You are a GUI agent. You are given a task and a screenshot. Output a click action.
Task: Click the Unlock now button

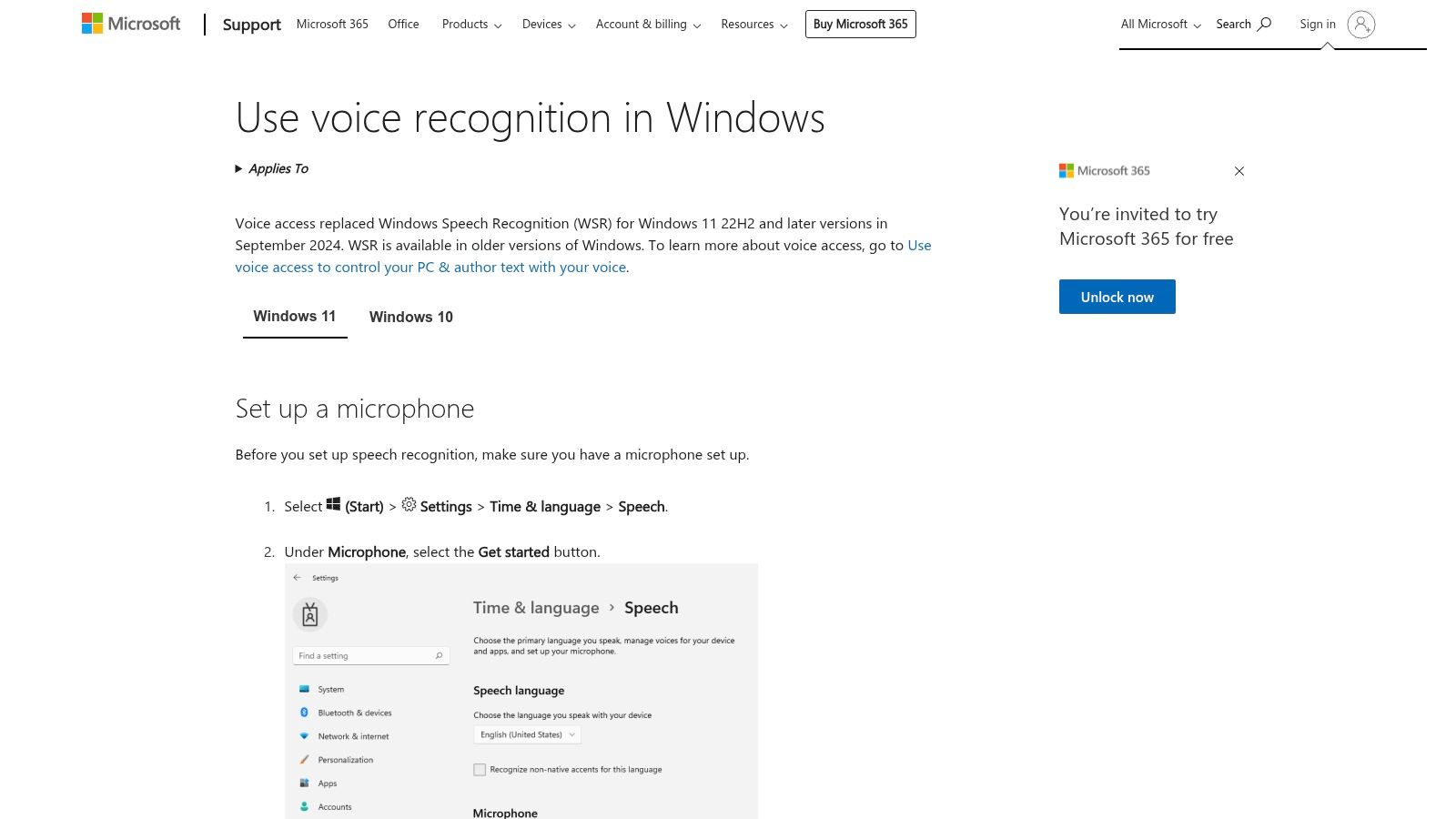(1117, 297)
